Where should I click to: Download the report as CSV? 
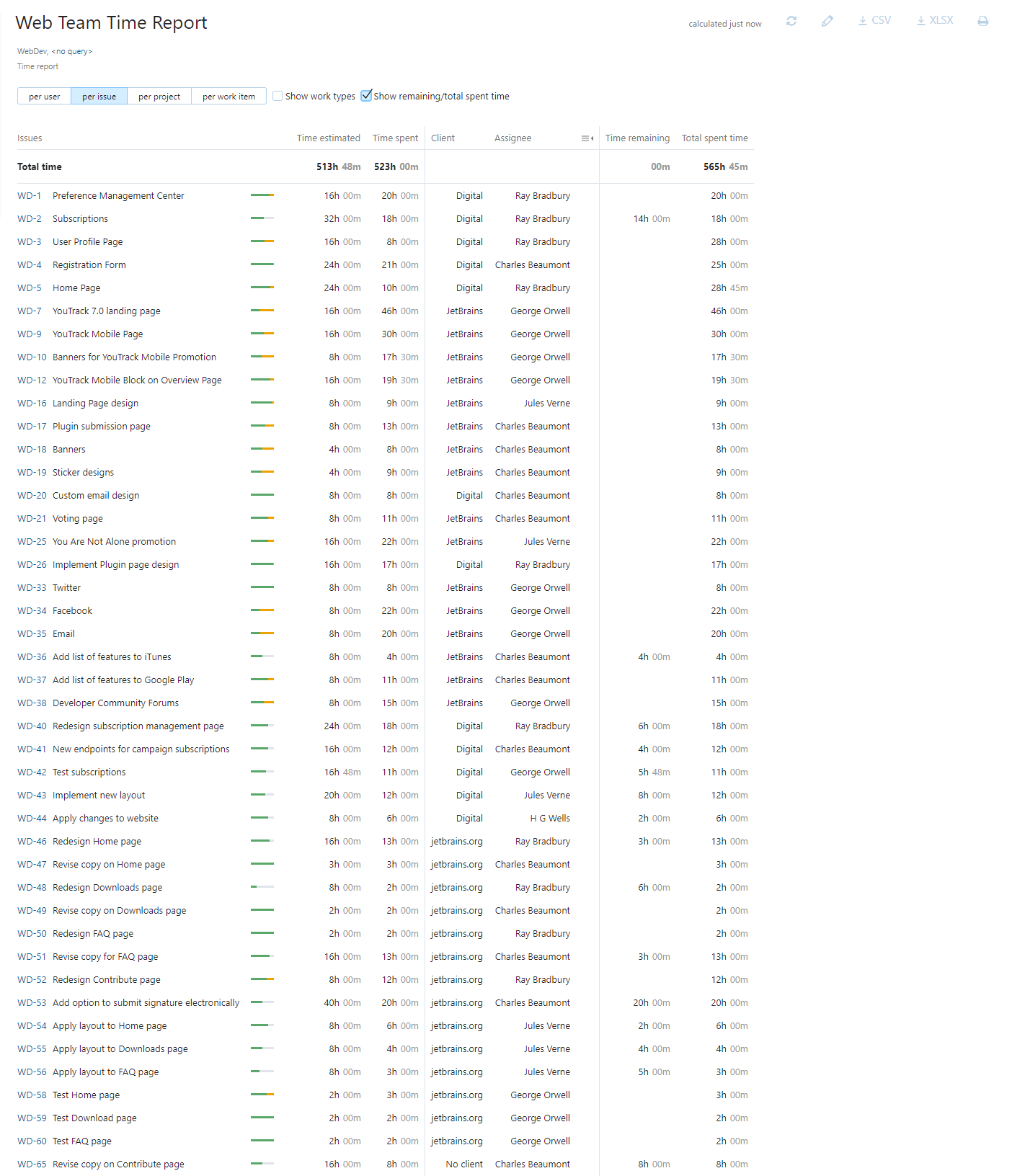(874, 20)
